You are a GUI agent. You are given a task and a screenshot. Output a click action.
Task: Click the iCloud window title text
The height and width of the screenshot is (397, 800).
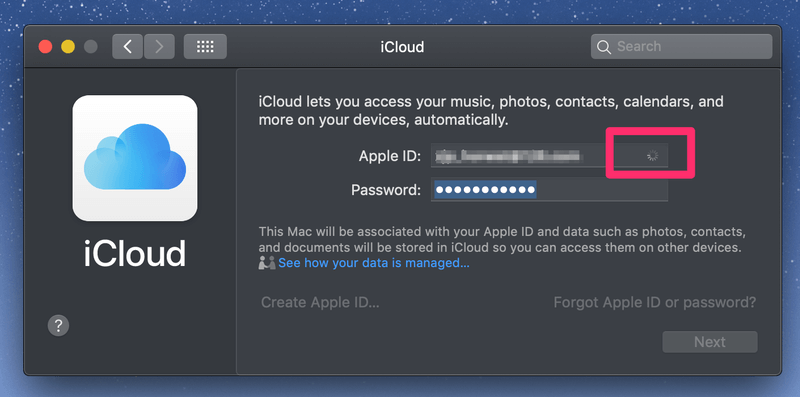coord(402,47)
